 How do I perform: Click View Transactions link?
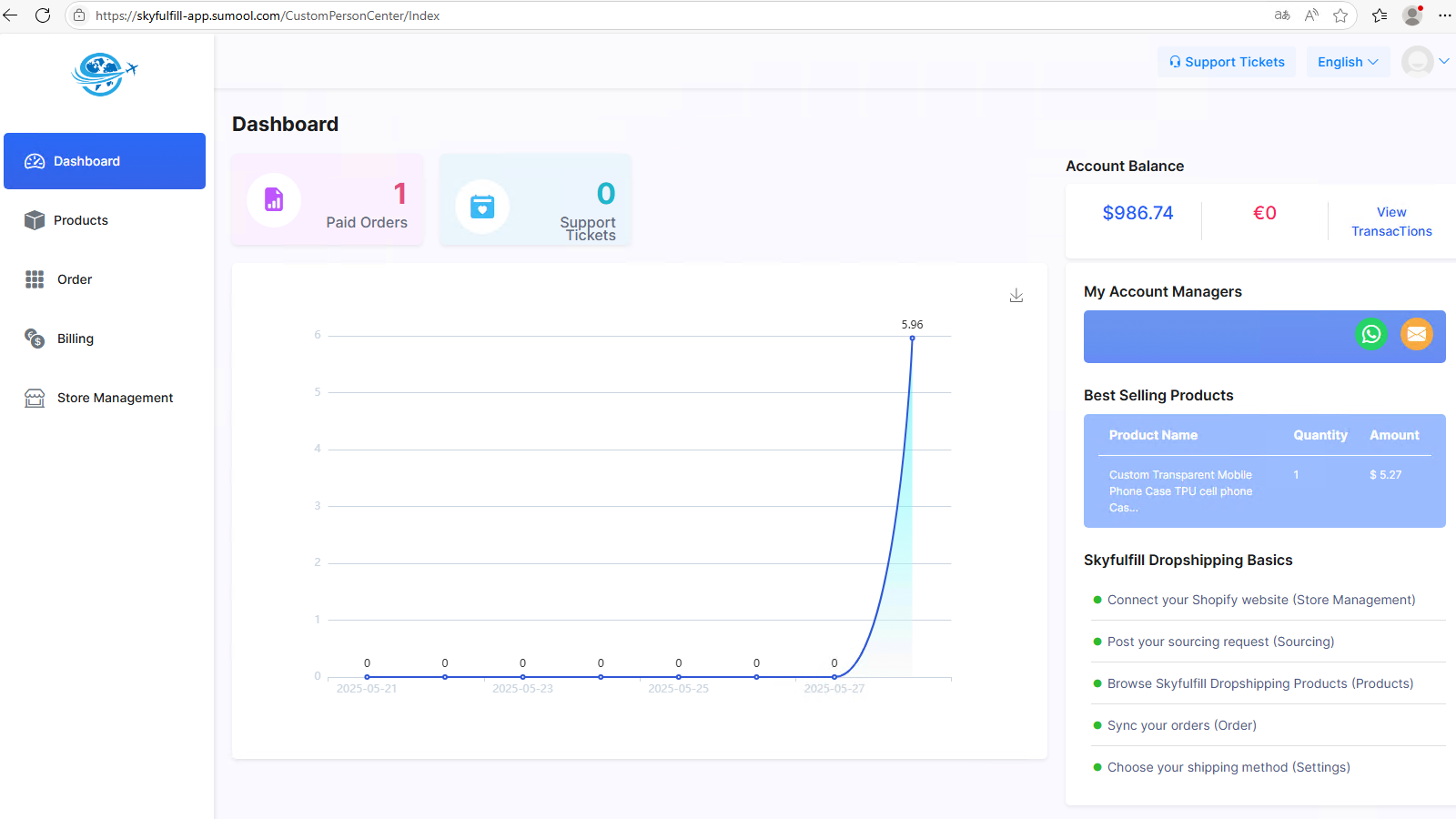pyautogui.click(x=1391, y=222)
